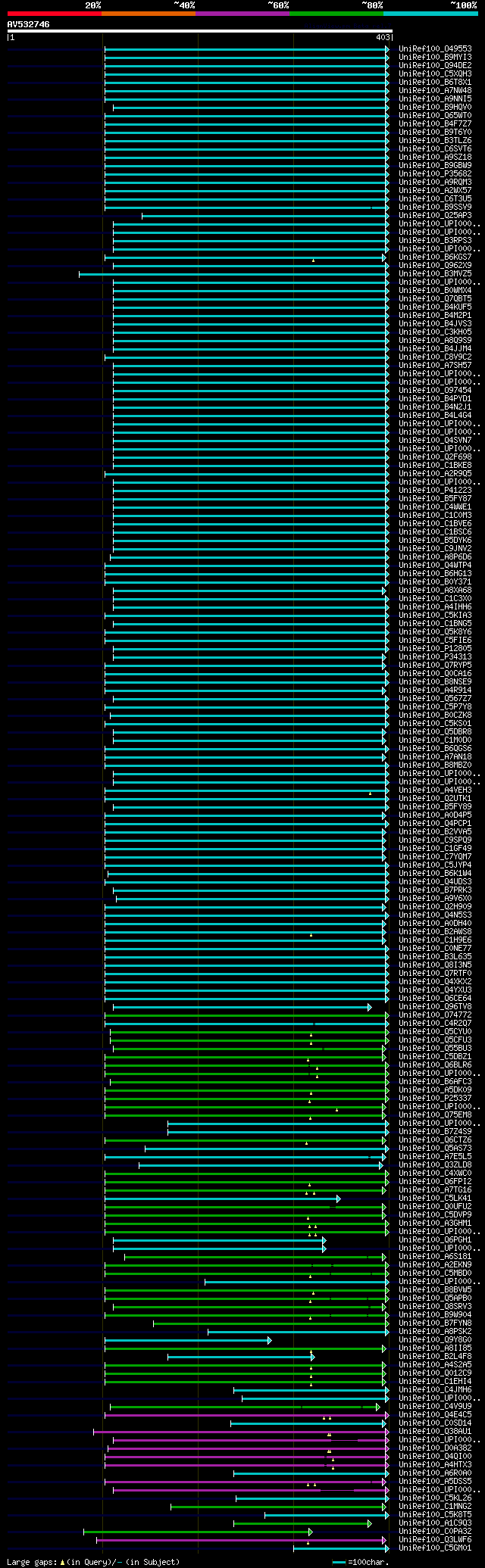Select subject label UniRef100_P35682
Image resolution: width=485 pixels, height=1568 pixels.
click(x=436, y=173)
